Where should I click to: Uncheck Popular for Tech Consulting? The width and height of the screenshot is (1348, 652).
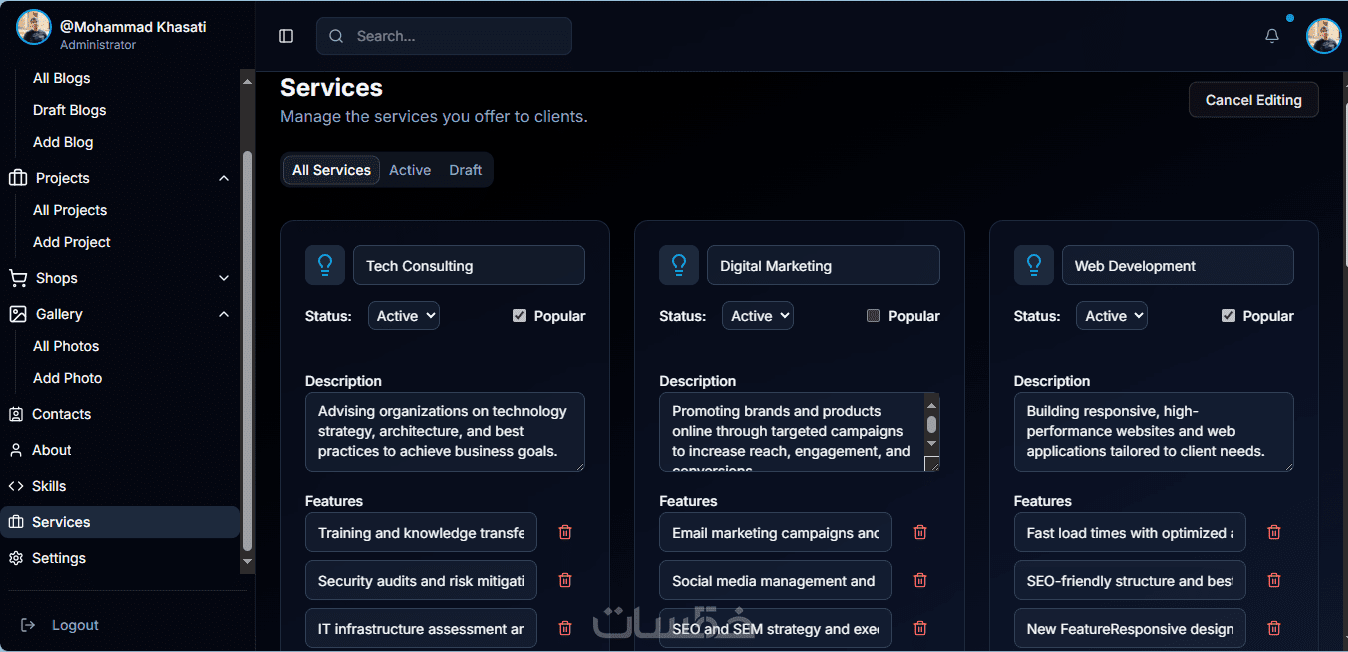pyautogui.click(x=519, y=316)
